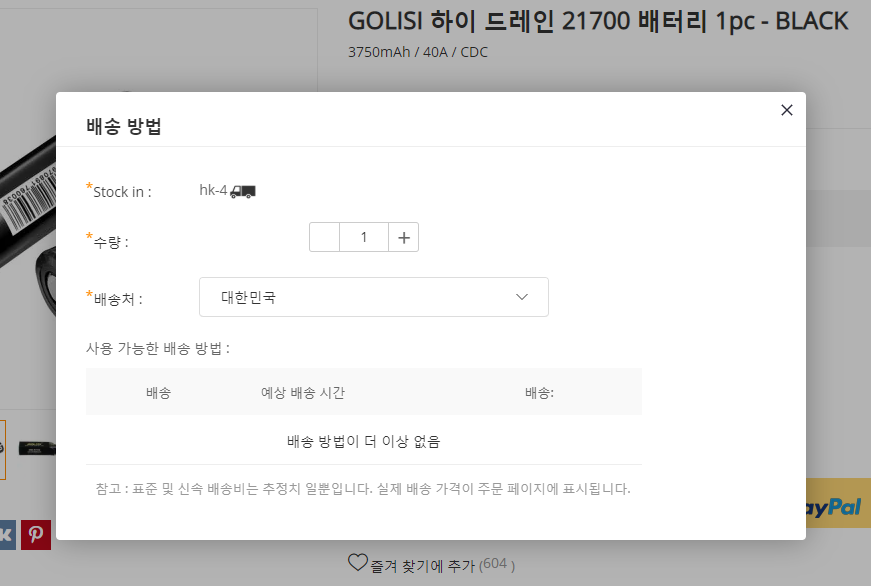Click the 배송 방법이 더 이상 없음 message
This screenshot has height=586, width=871.
(x=363, y=442)
